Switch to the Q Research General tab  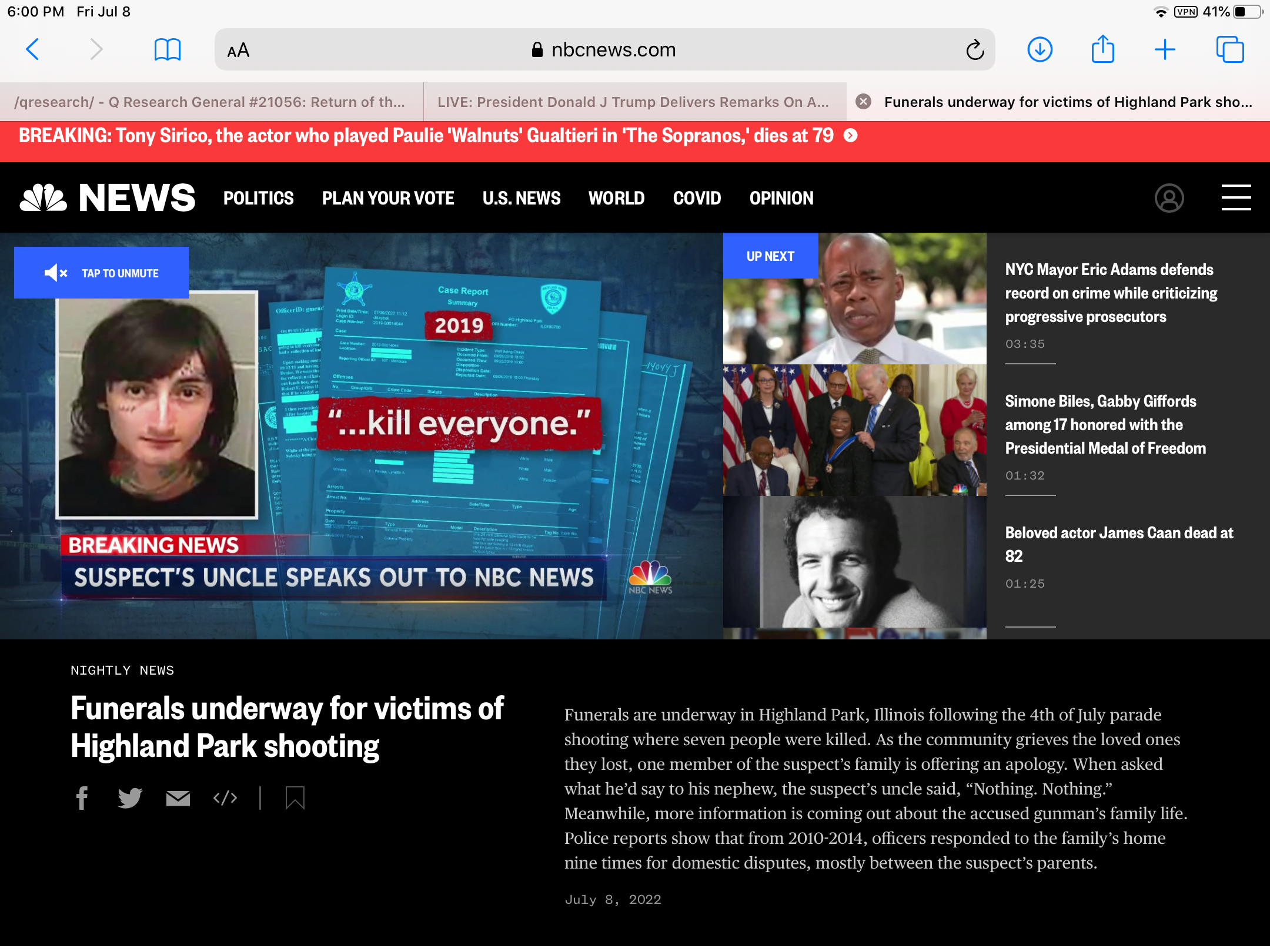click(x=210, y=102)
